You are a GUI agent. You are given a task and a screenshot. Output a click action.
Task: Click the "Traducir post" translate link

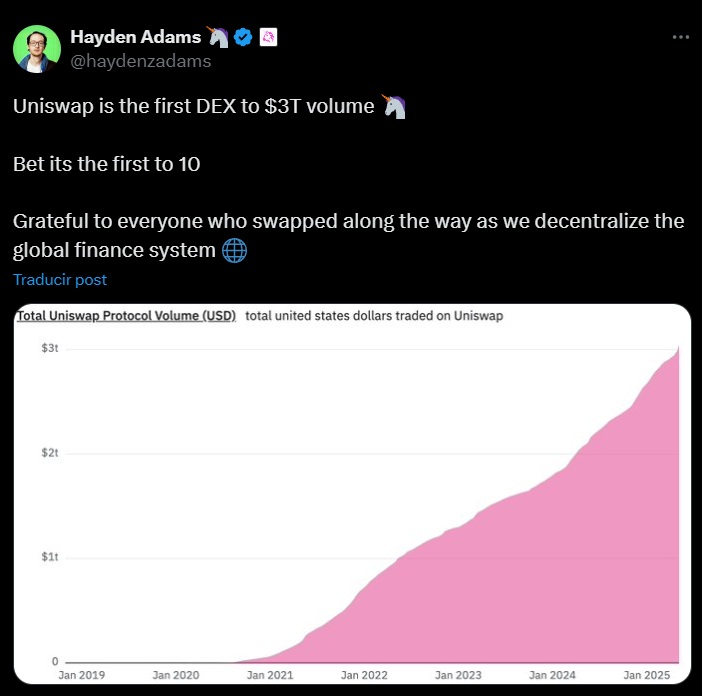click(60, 280)
